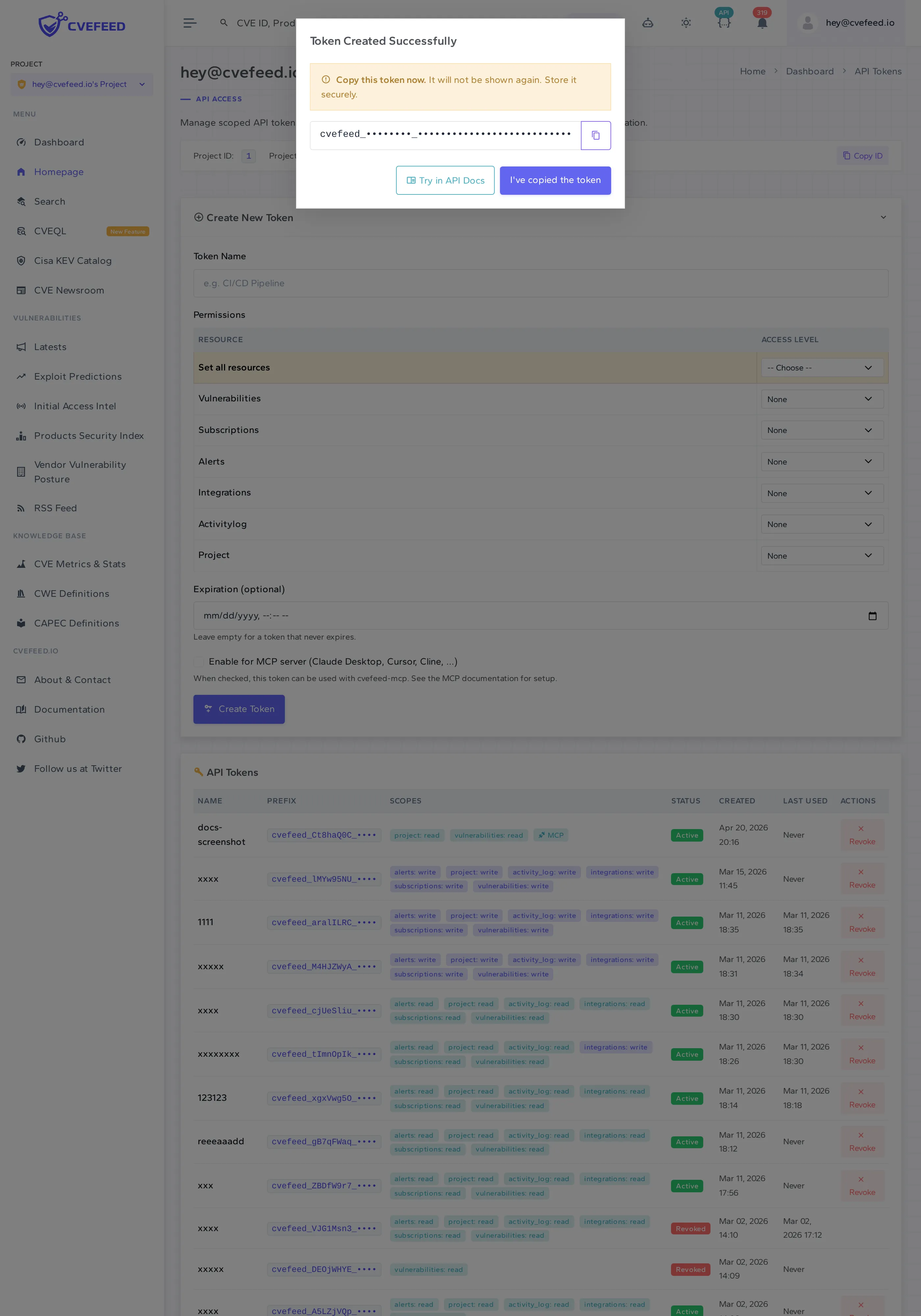This screenshot has height=1316, width=921.
Task: Click the search magnifier icon in the header
Action: 224,23
